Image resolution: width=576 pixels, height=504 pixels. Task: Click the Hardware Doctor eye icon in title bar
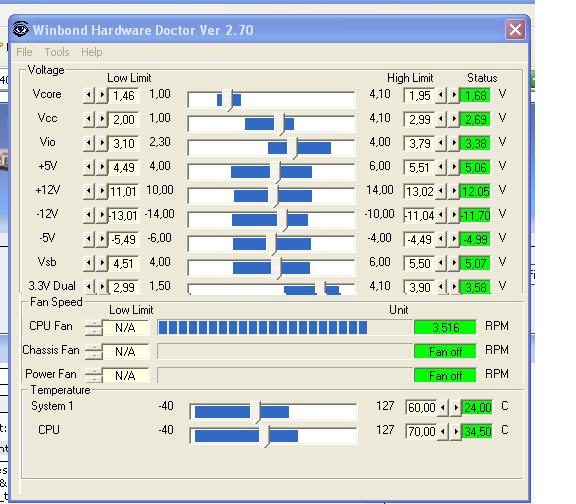[21, 29]
